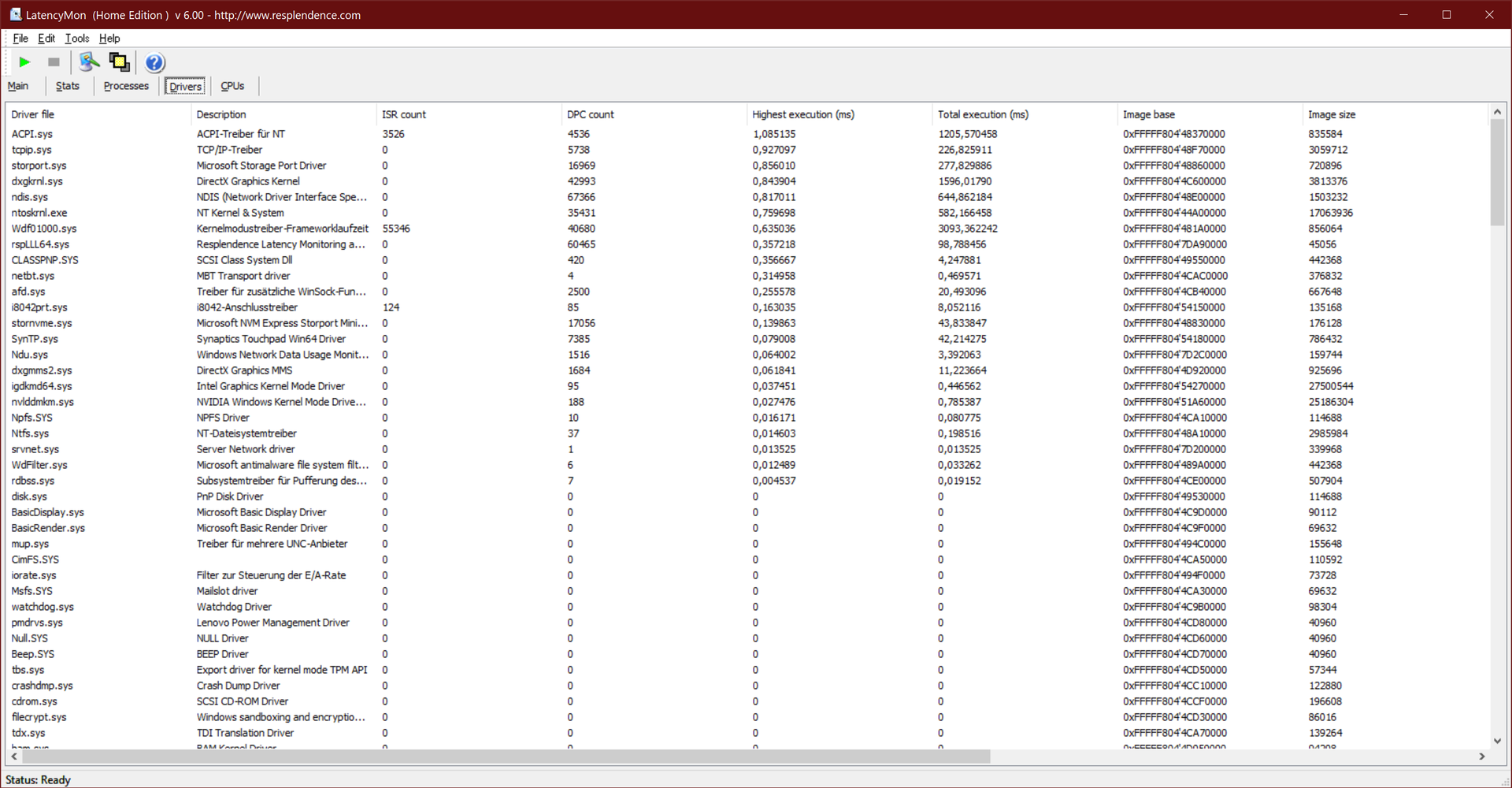Go to the Stats tab
This screenshot has height=788, width=1512.
tap(67, 86)
